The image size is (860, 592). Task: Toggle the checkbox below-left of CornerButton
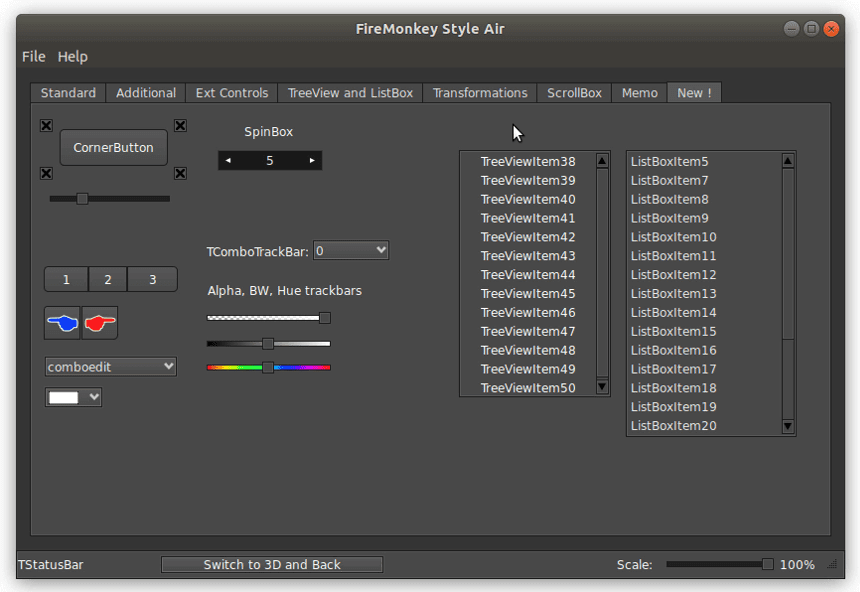click(46, 173)
